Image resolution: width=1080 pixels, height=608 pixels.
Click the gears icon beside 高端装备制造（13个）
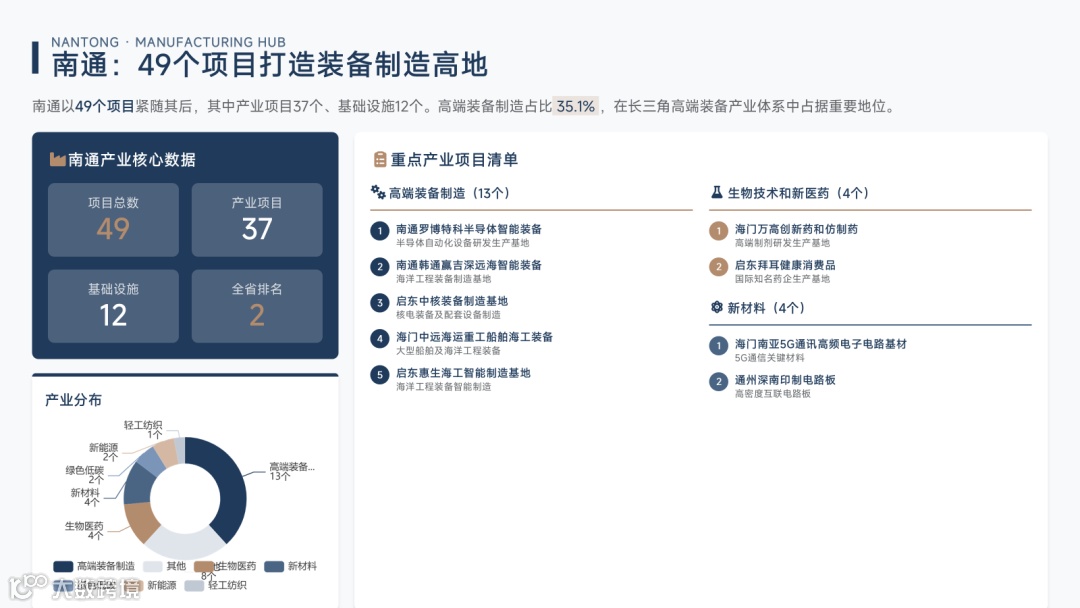tap(378, 192)
